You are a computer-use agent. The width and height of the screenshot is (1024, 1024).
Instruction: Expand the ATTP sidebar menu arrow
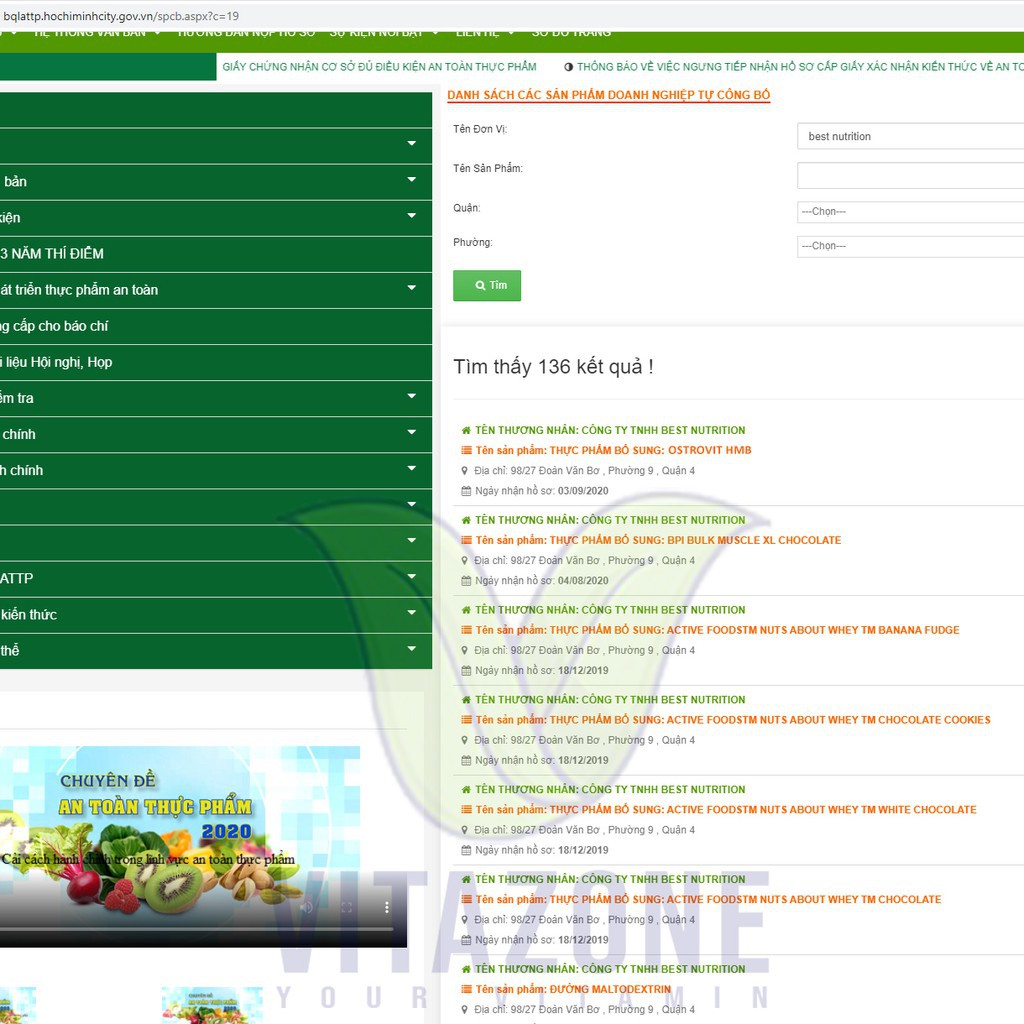[x=411, y=577]
